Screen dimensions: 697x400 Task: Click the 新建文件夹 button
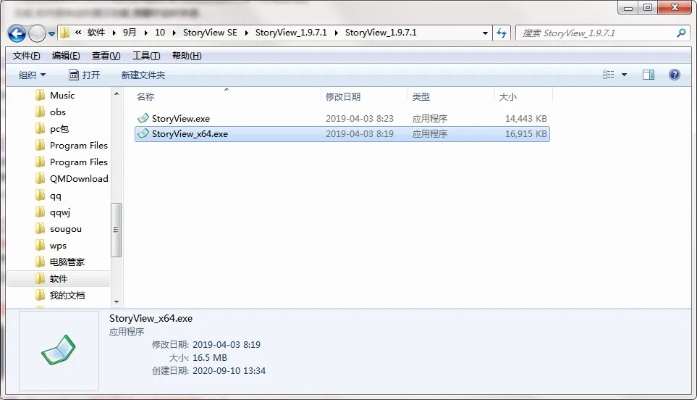pyautogui.click(x=143, y=75)
